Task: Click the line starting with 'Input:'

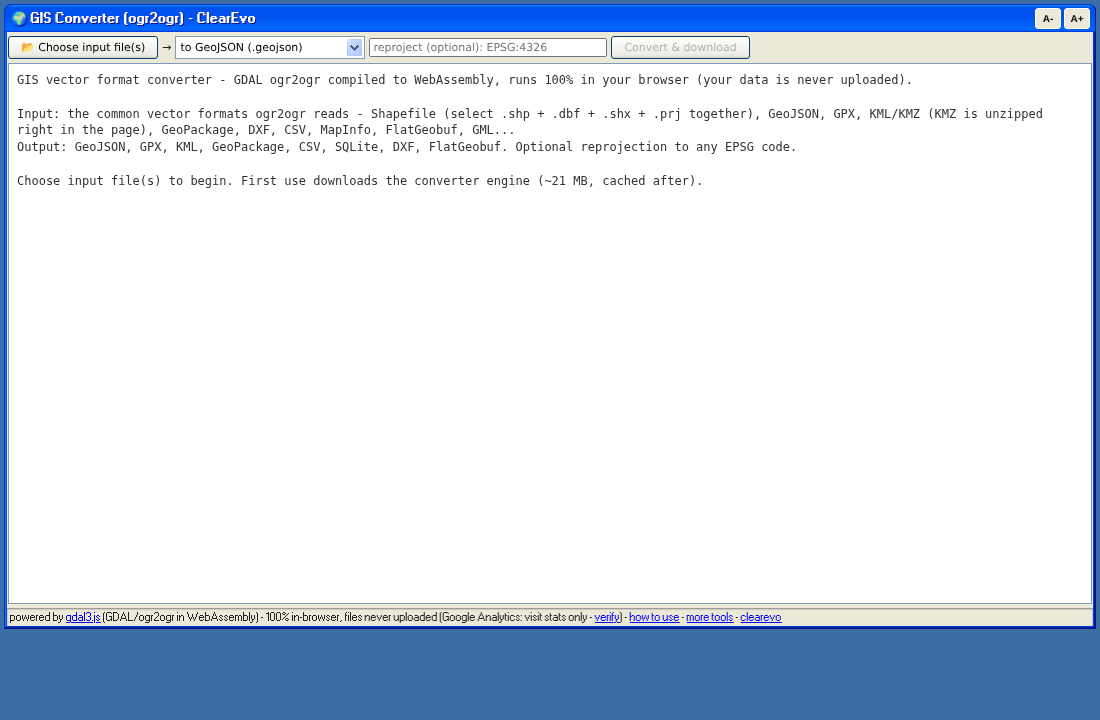Action: (x=530, y=121)
